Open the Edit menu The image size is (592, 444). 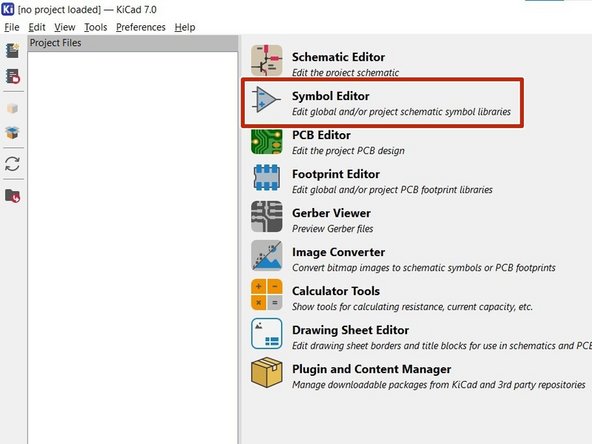(37, 27)
